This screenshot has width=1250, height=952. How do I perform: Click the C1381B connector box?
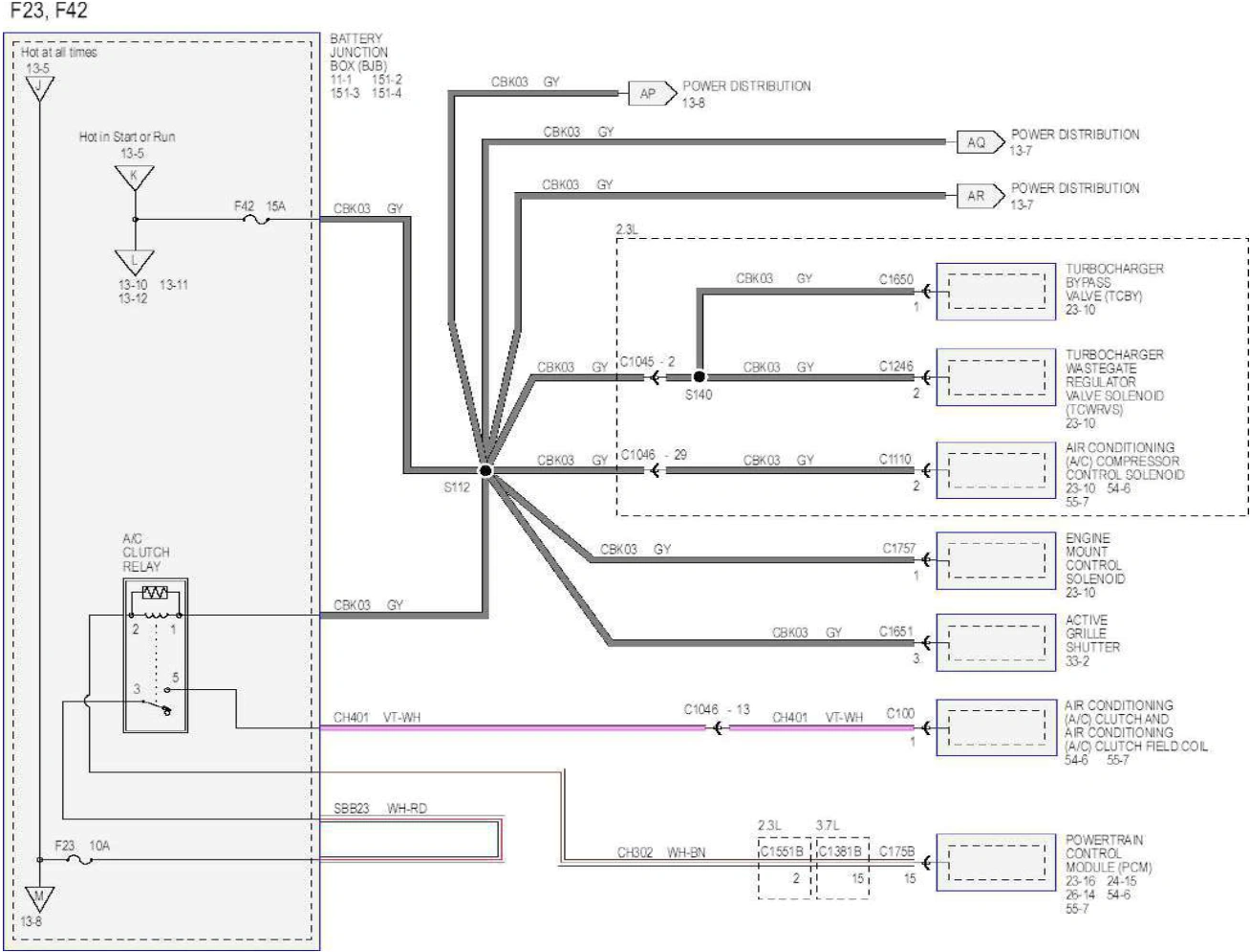[843, 868]
